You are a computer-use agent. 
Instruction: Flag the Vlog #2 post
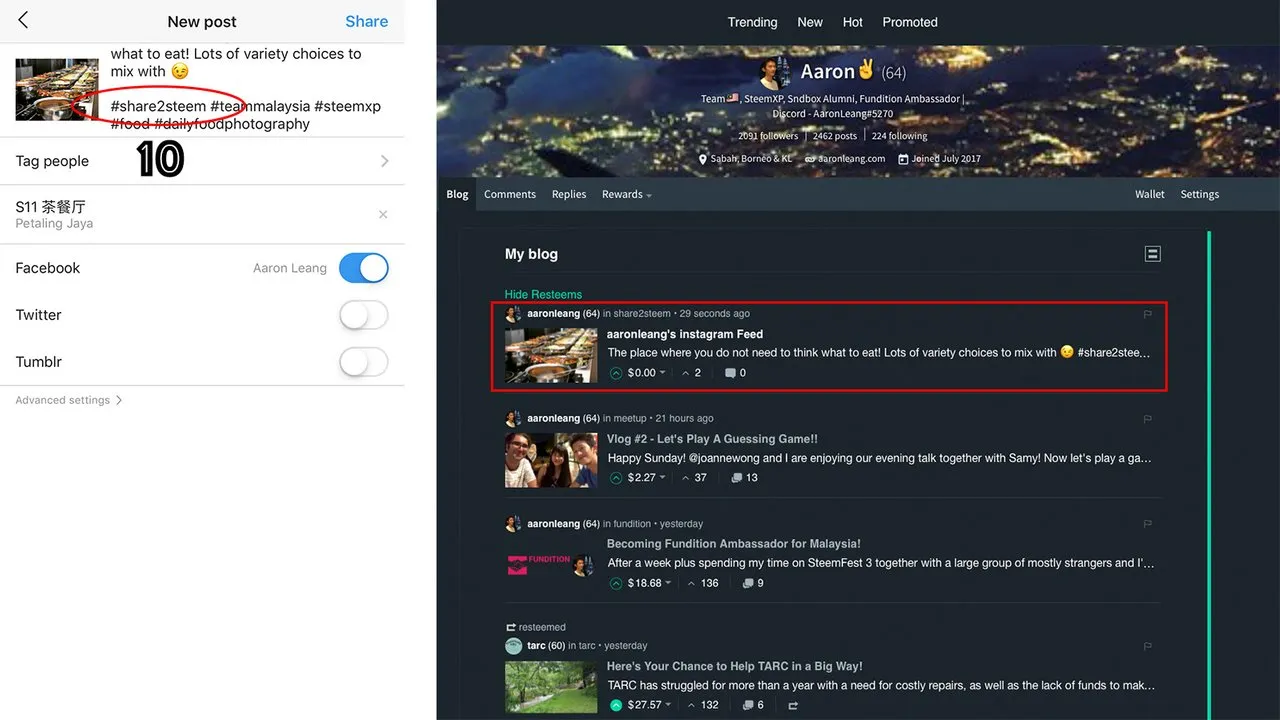pos(1147,419)
